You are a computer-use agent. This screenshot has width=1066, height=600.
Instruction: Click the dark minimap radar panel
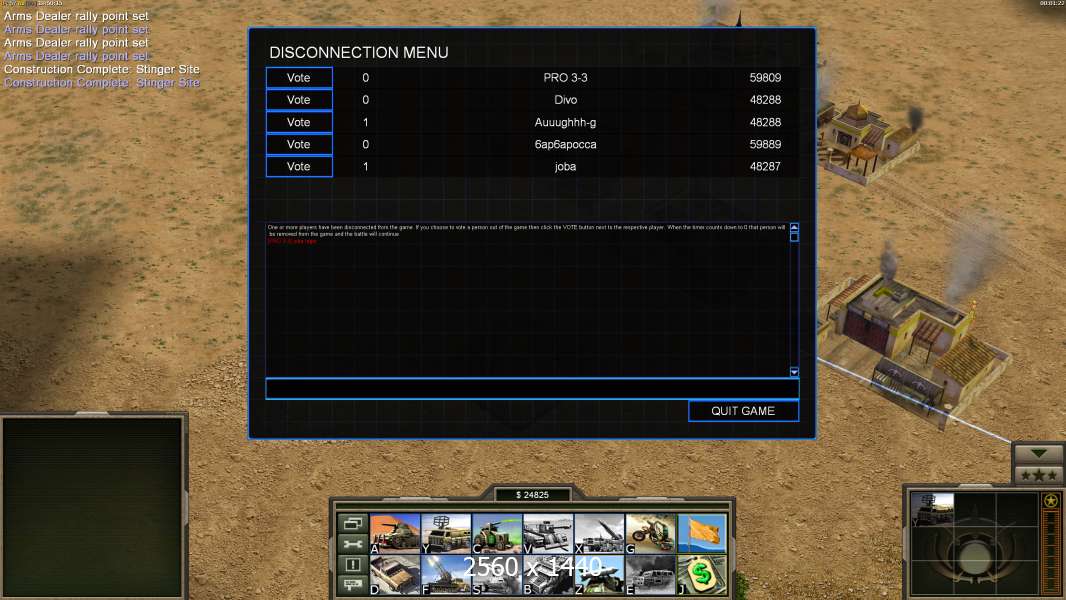[x=92, y=507]
